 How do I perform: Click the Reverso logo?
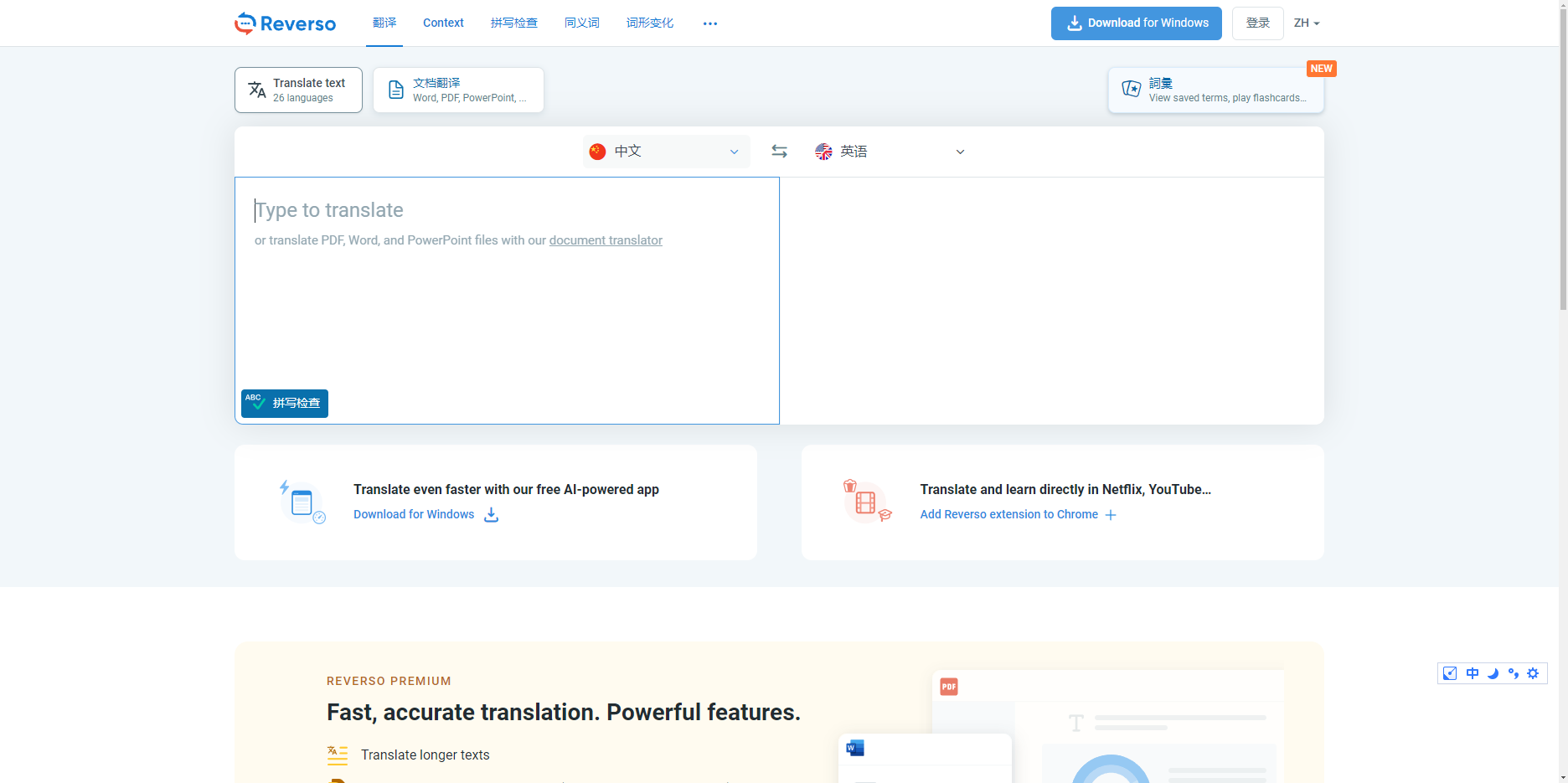coord(285,23)
